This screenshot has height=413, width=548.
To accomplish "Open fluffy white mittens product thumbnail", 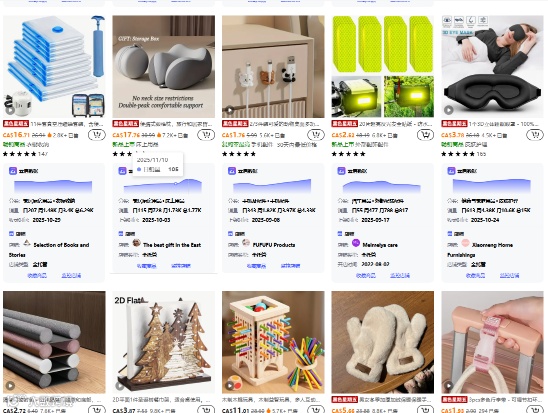I will coord(383,342).
